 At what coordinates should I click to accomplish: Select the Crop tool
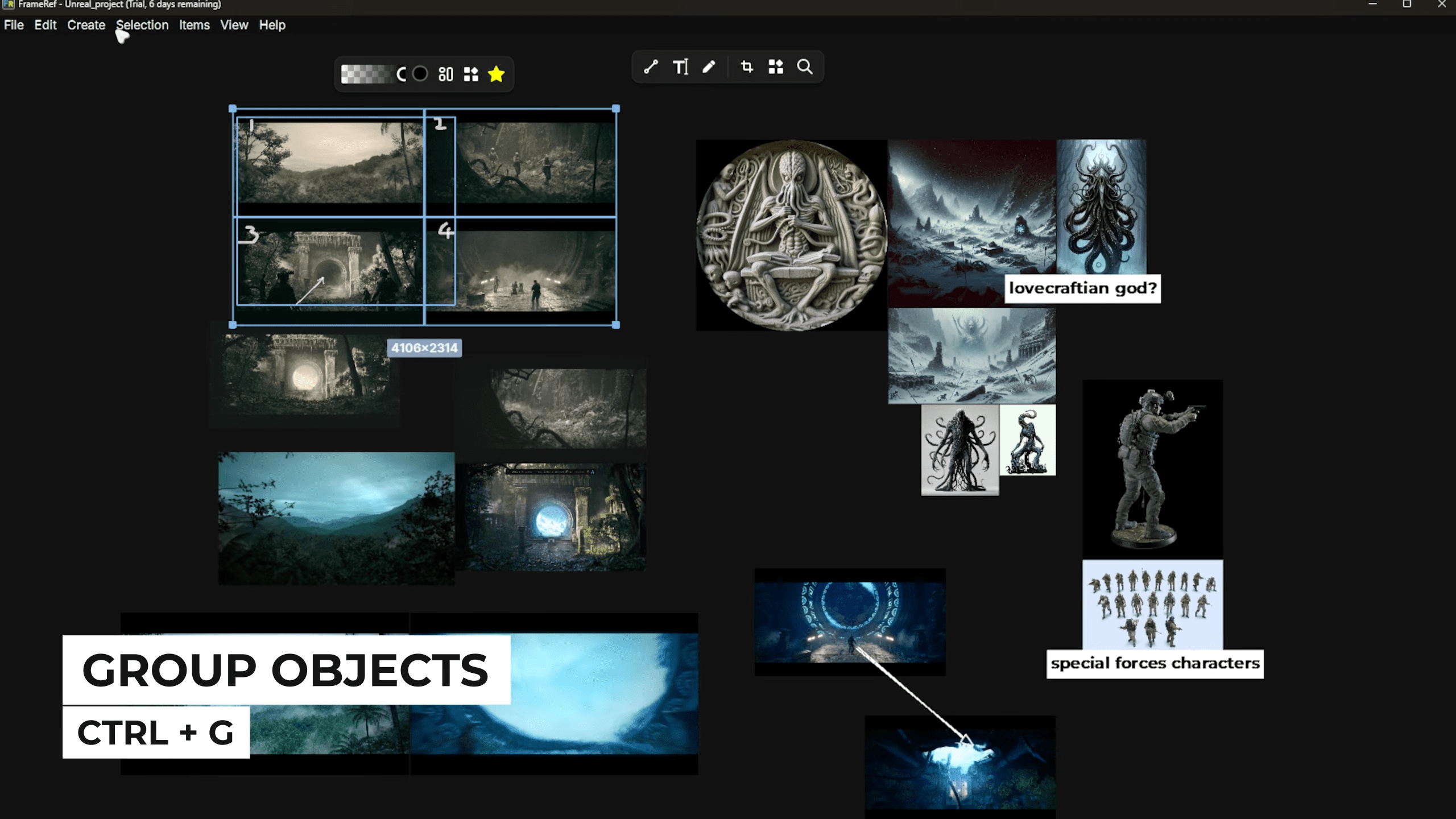tap(747, 67)
